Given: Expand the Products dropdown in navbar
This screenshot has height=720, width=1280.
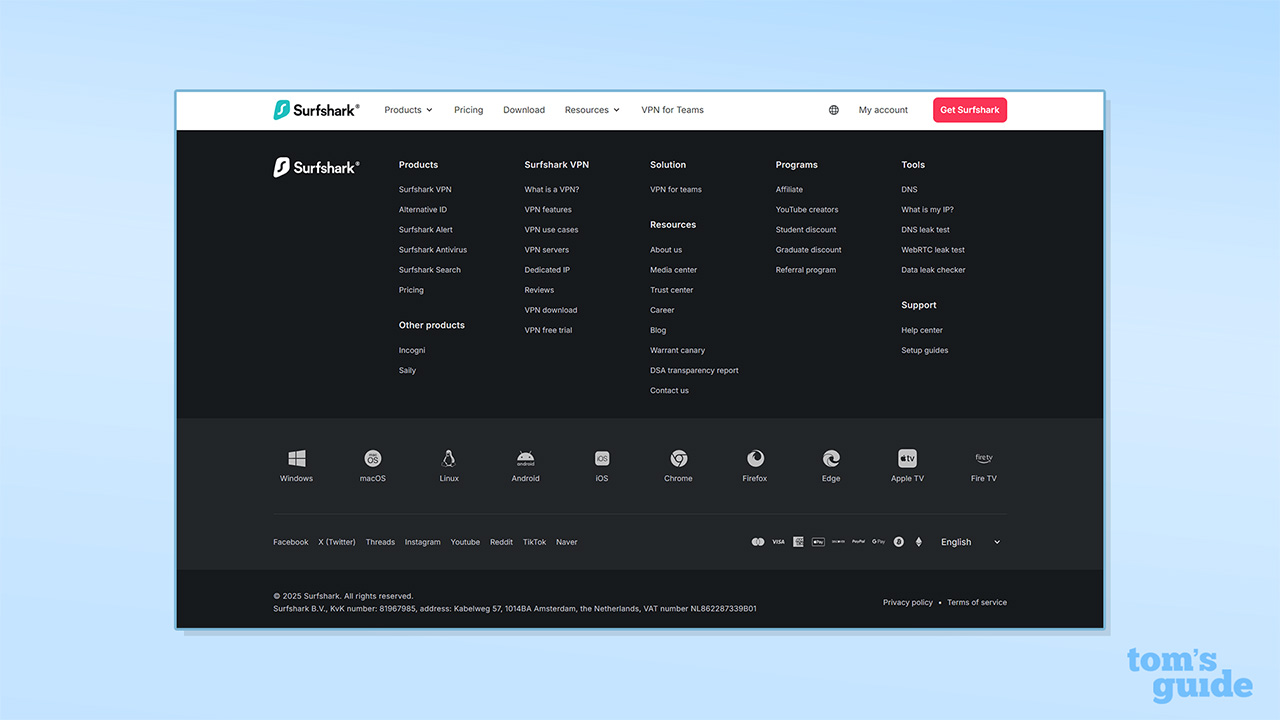Looking at the screenshot, I should click(408, 110).
